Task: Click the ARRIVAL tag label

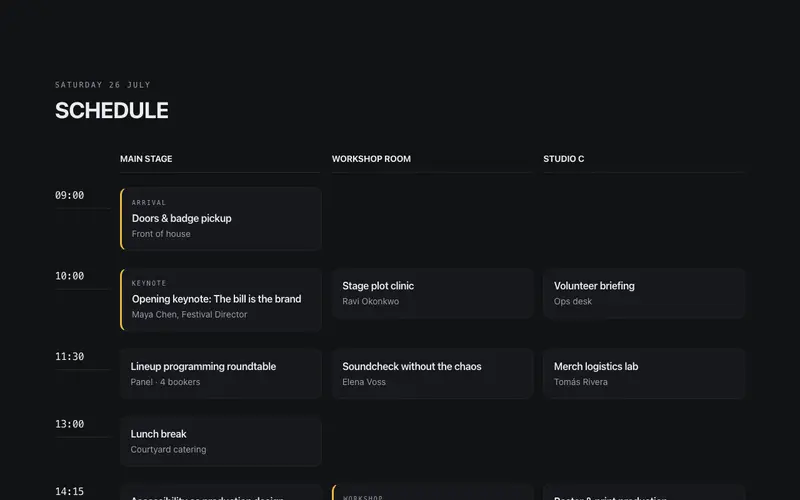Action: pos(148,203)
